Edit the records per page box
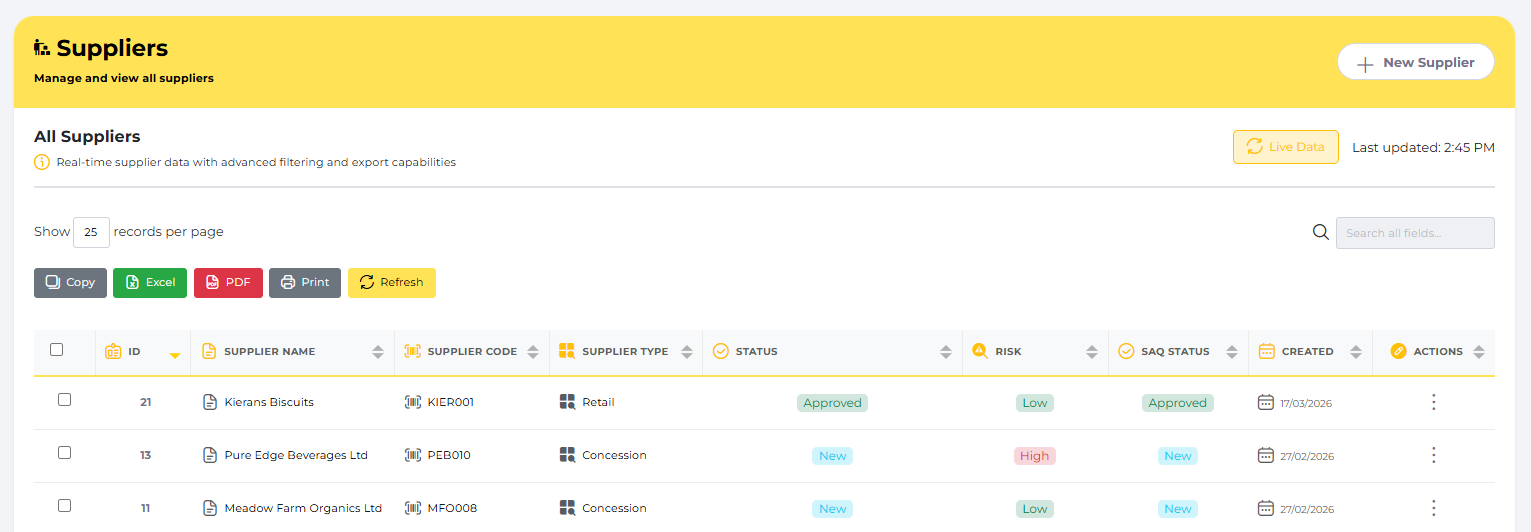The height and width of the screenshot is (532, 1531). tap(91, 232)
